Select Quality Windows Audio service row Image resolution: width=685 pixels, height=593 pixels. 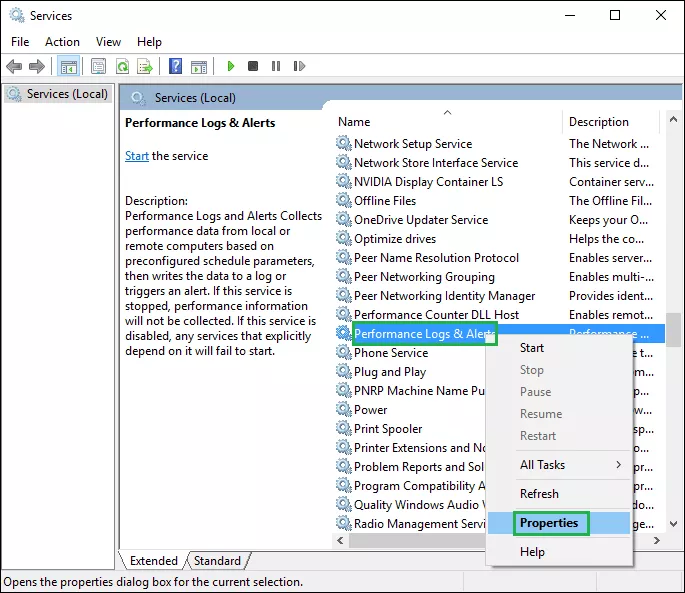(410, 505)
